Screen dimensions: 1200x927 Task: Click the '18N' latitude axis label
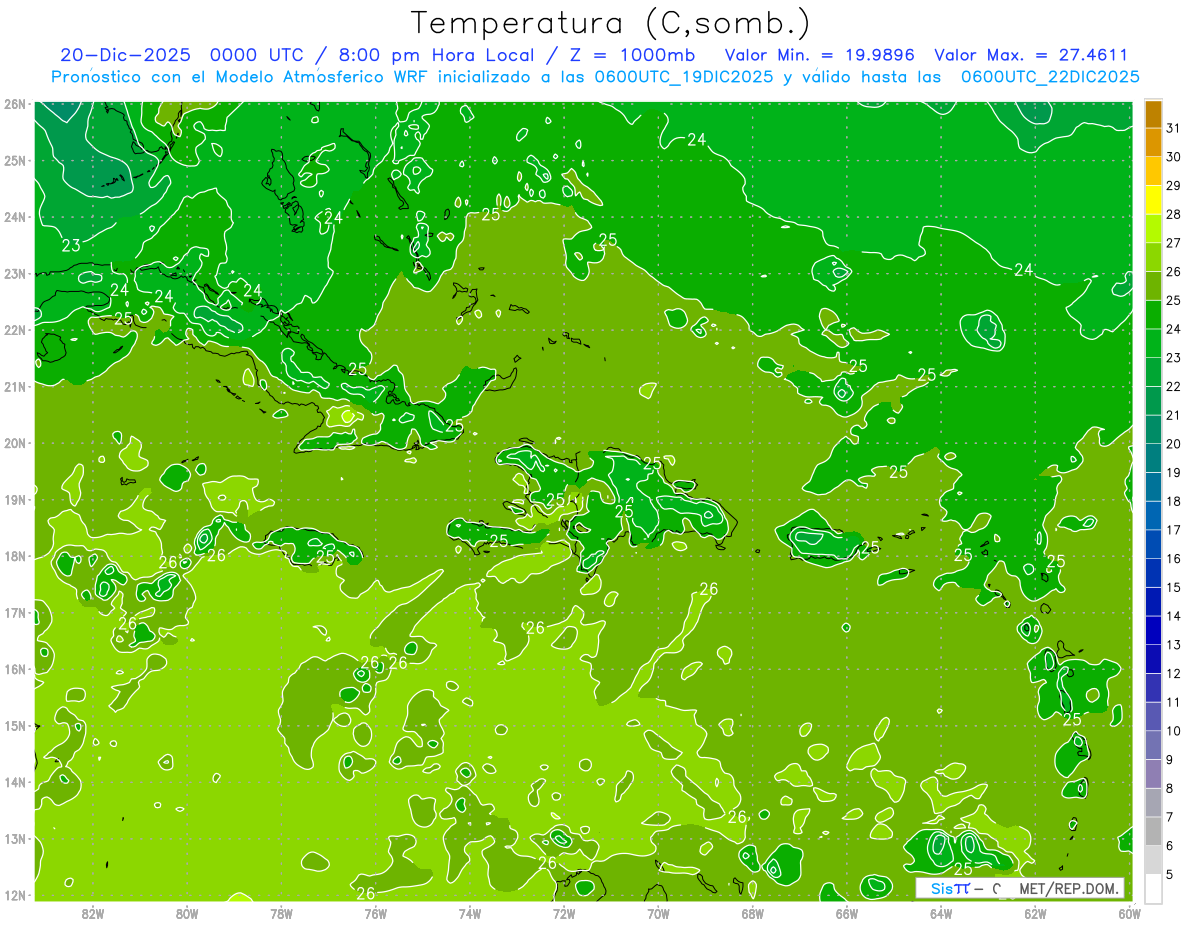click(15, 555)
